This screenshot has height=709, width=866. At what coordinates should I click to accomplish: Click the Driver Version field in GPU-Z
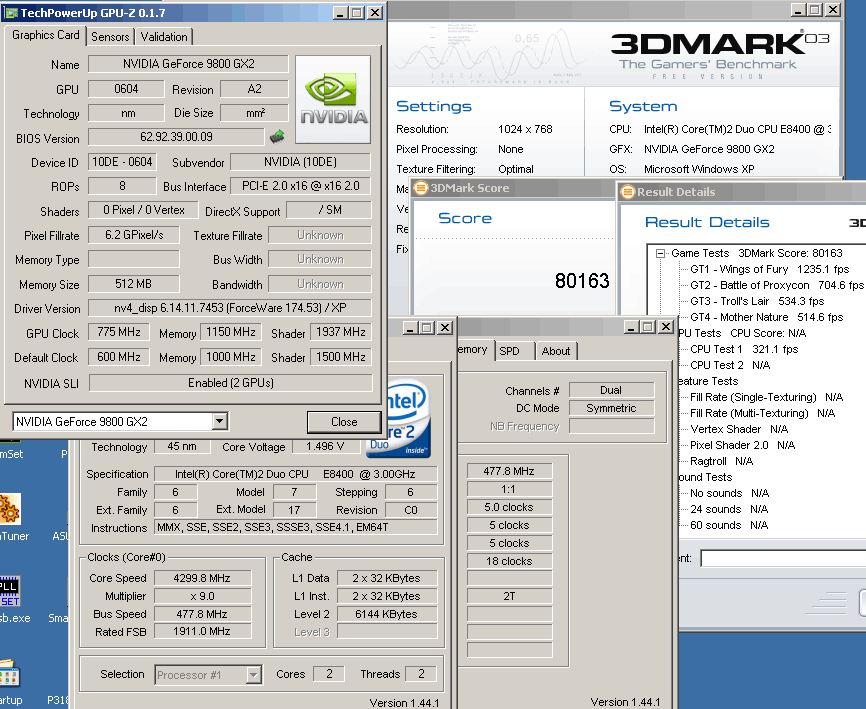[230, 308]
